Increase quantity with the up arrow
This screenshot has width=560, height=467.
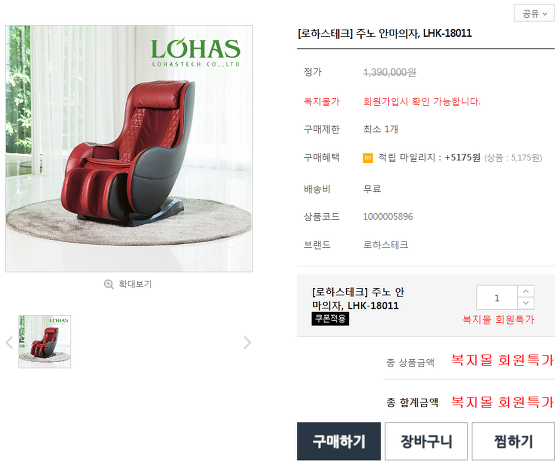[526, 291]
